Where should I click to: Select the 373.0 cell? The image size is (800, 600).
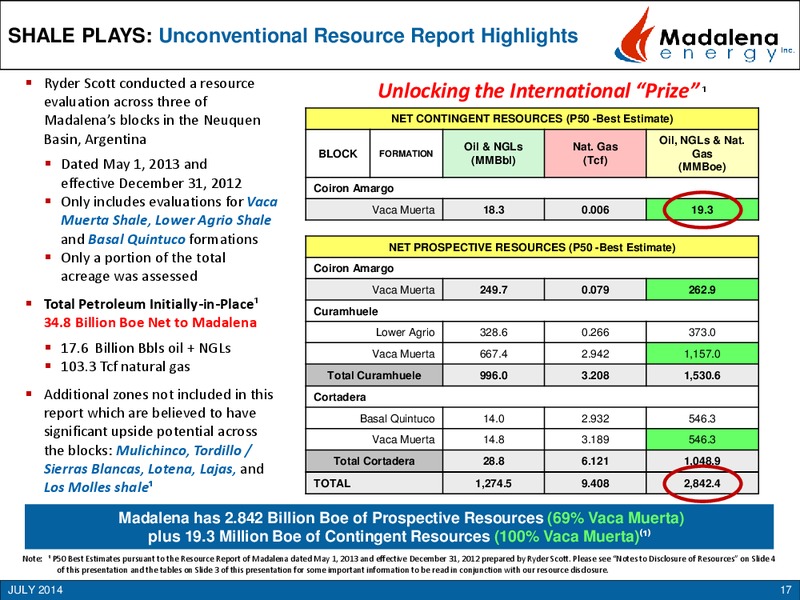tap(702, 333)
